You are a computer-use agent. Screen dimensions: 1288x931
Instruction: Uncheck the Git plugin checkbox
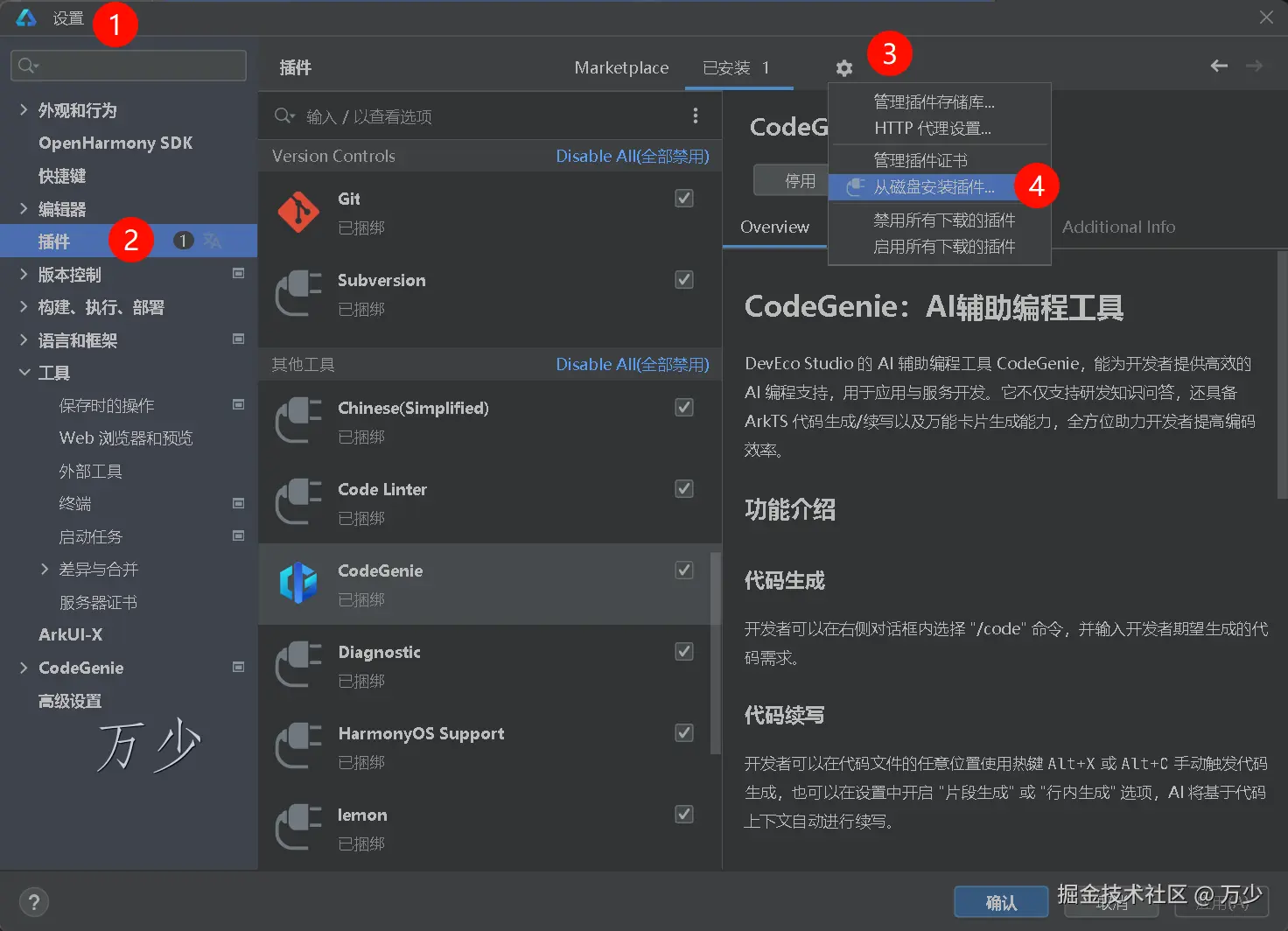tap(684, 199)
